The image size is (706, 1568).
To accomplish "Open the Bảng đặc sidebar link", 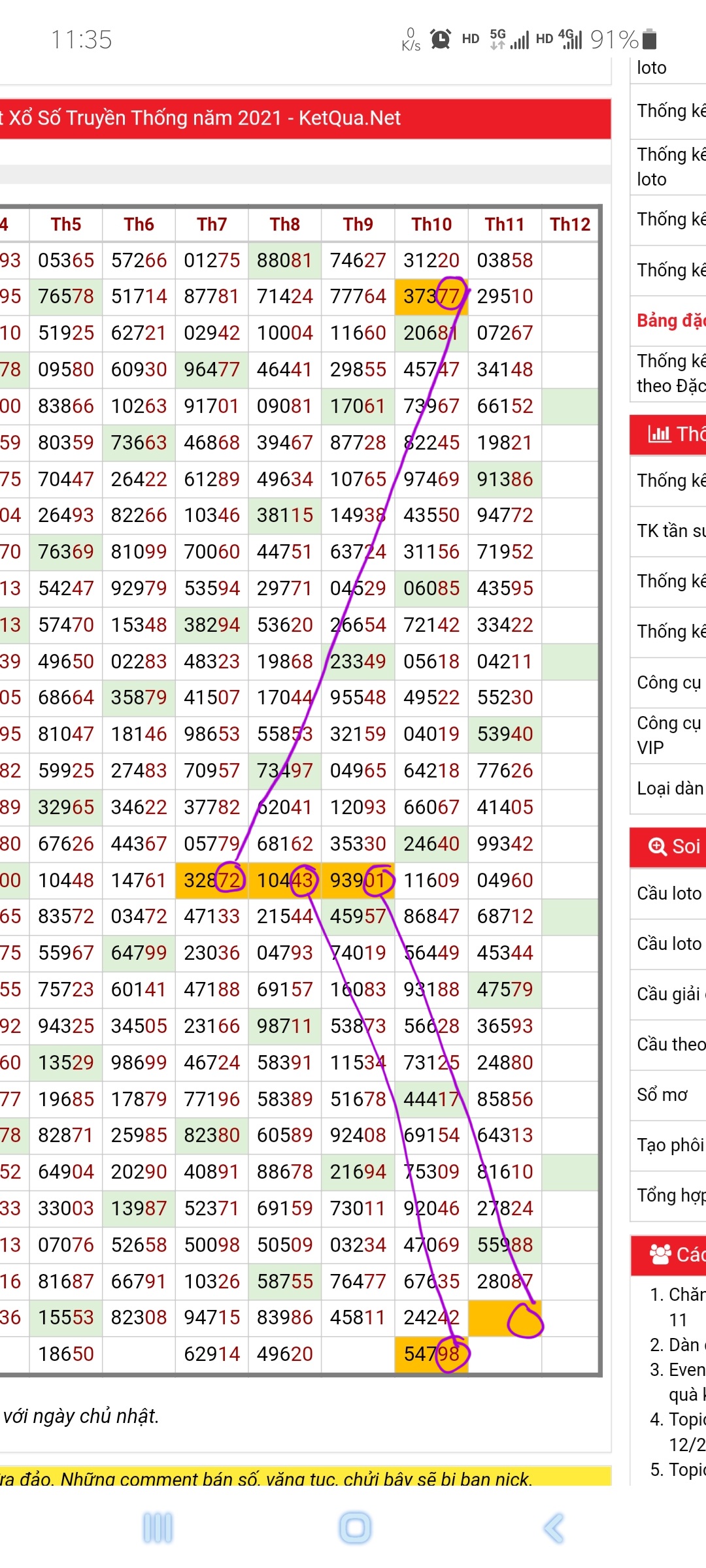I will [671, 321].
